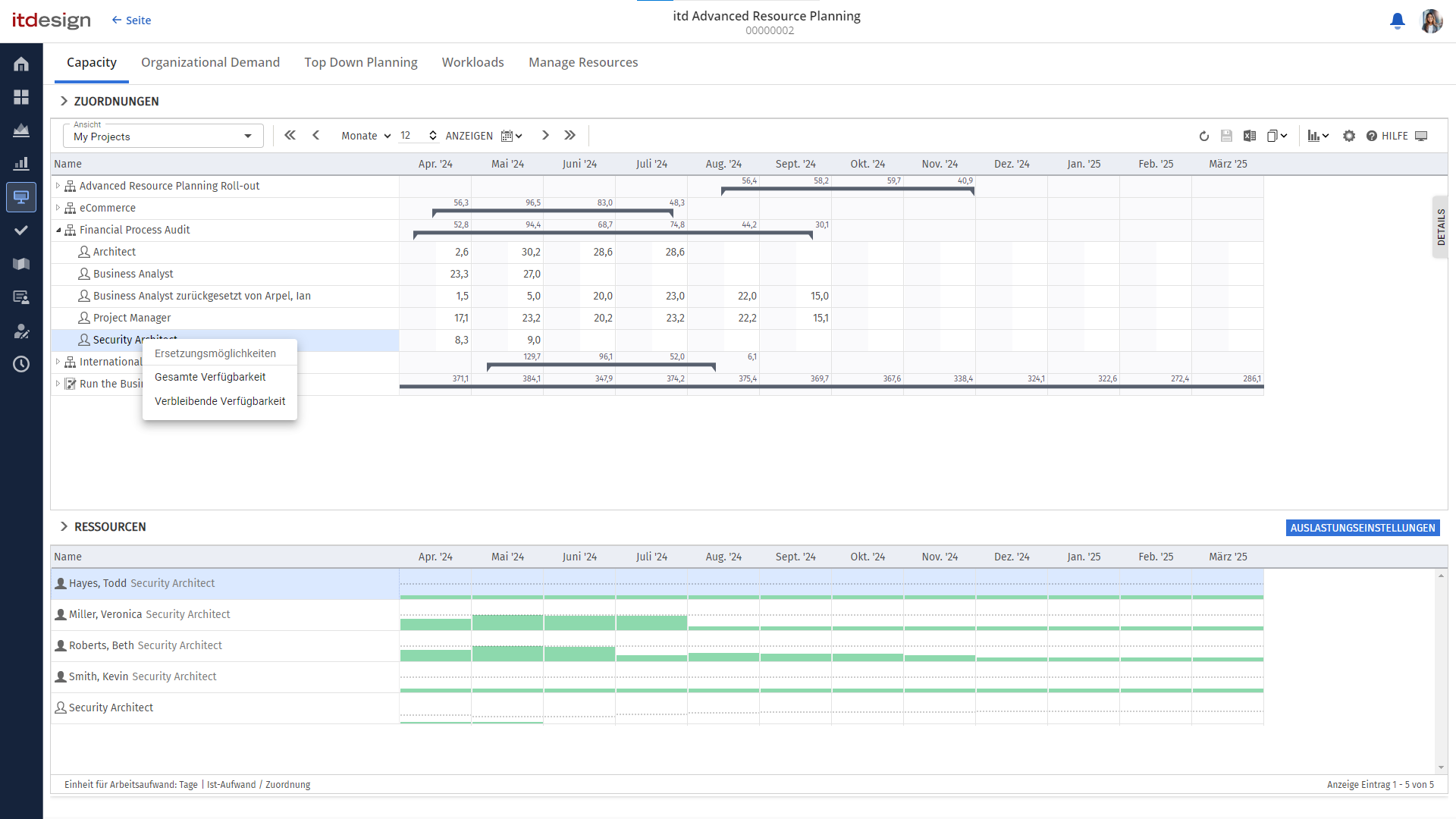The width and height of the screenshot is (1456, 819).
Task: Click the fullscreen monitor icon in toolbar
Action: [1421, 136]
